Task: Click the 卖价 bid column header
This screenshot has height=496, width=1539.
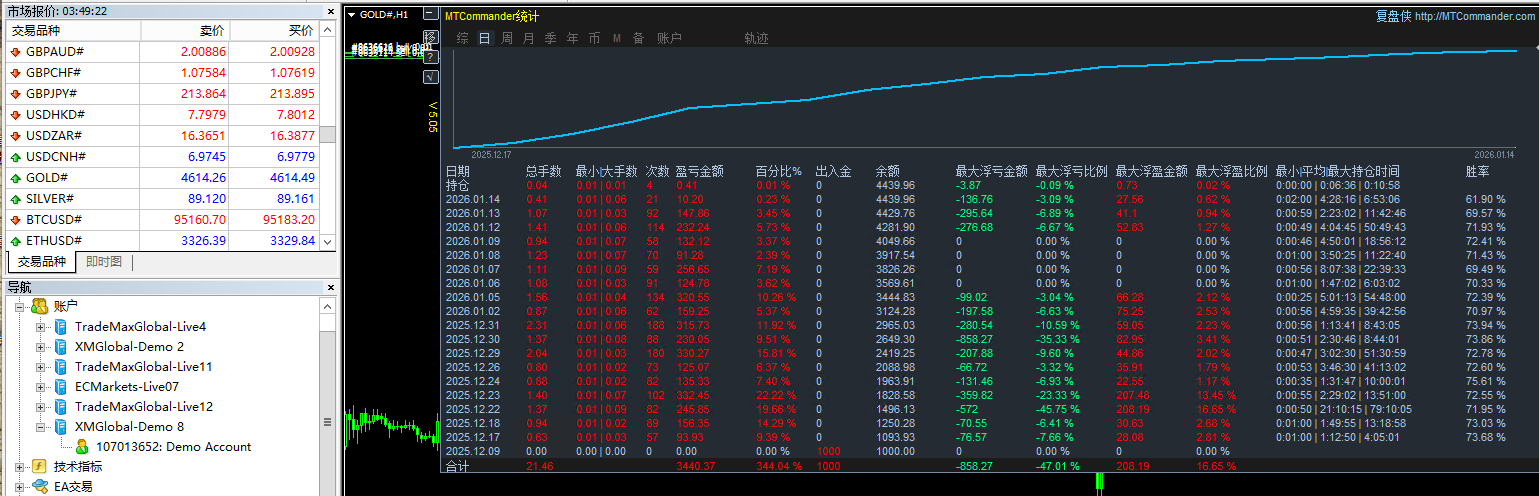Action: 185,31
